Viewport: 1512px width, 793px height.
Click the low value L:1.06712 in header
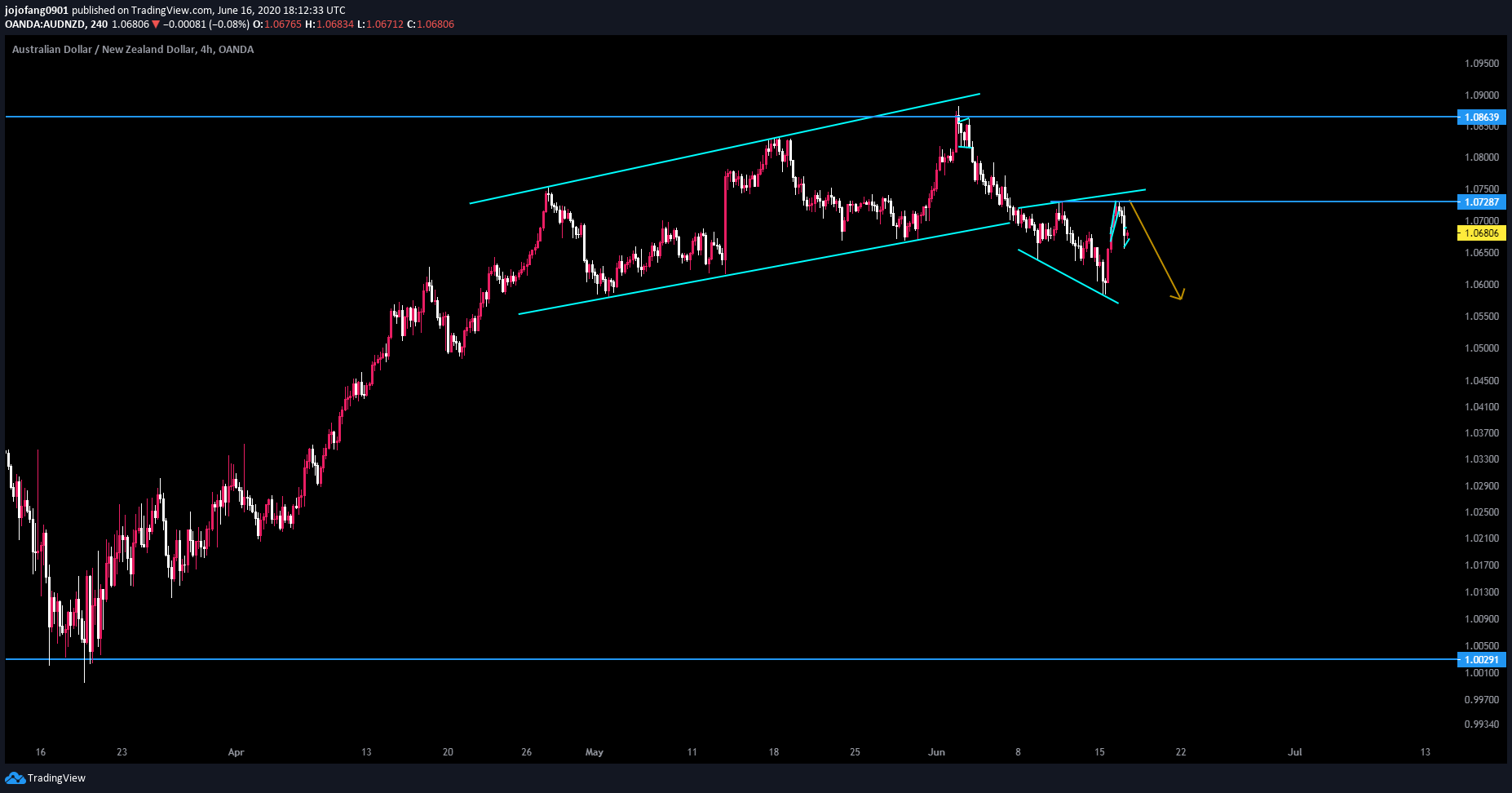click(x=380, y=24)
